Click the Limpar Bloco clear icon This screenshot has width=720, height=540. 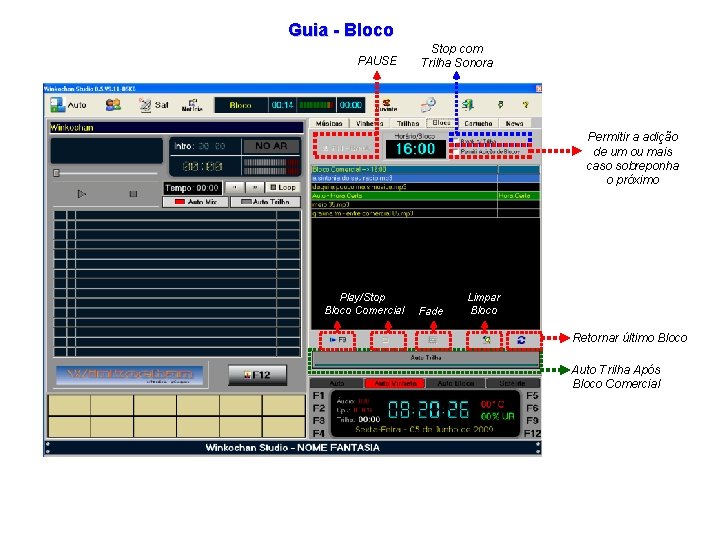[x=485, y=340]
